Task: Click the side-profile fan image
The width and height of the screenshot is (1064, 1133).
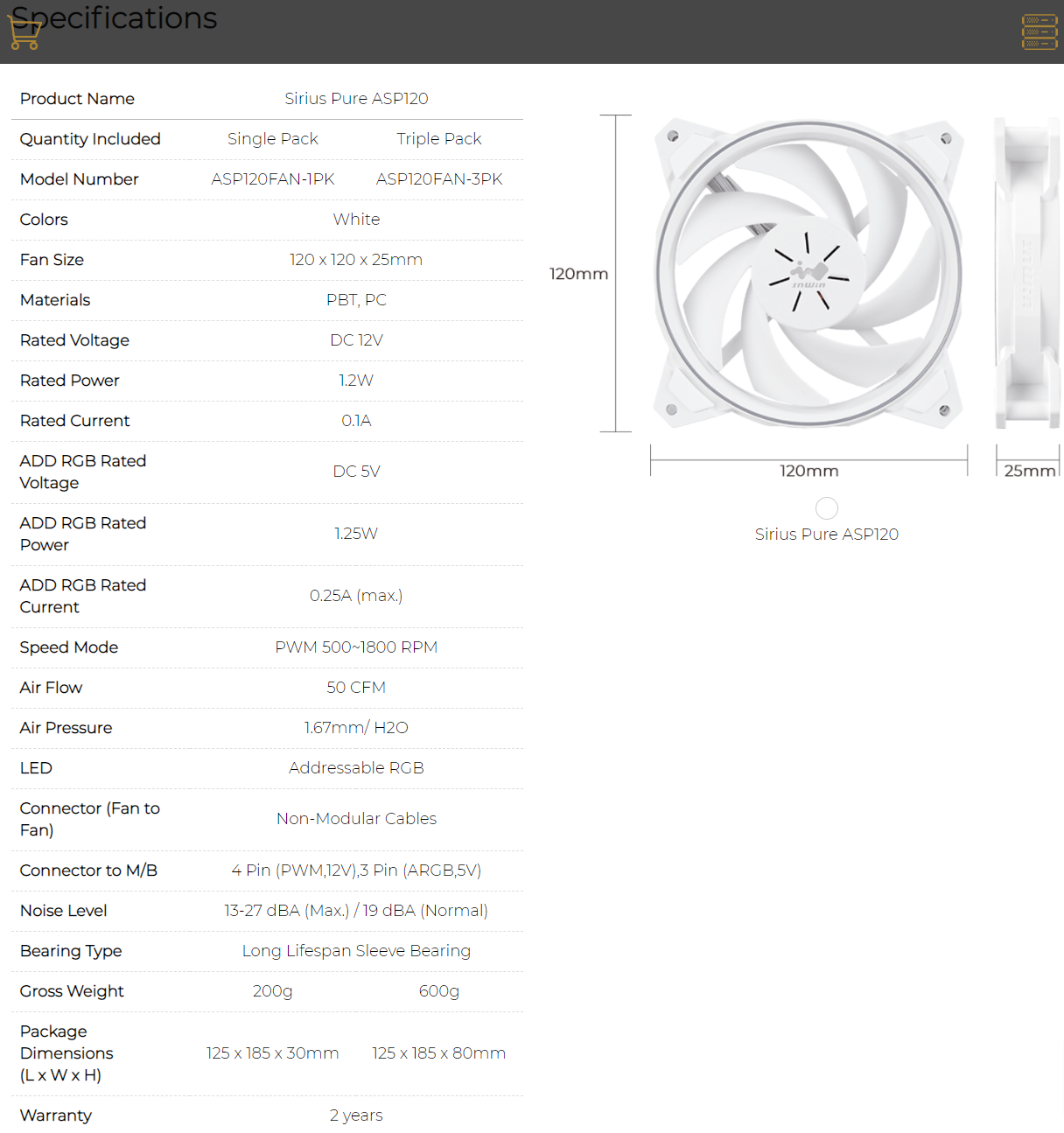Action: (1027, 274)
